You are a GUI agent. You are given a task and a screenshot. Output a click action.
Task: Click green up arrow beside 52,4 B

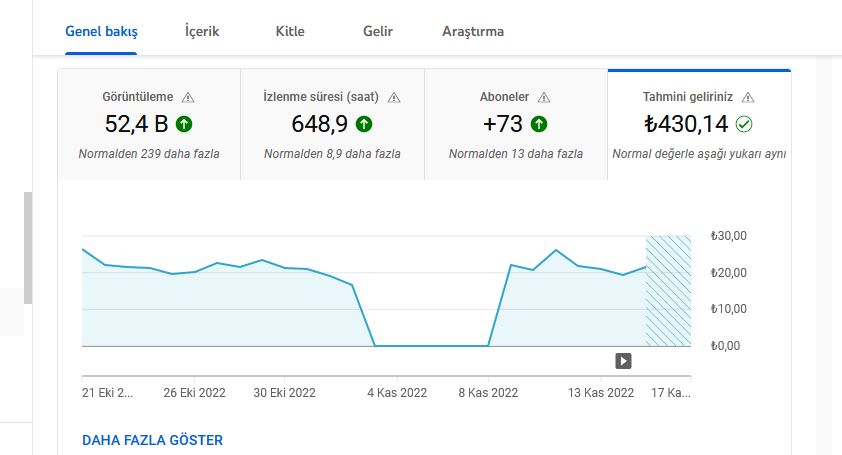coord(184,124)
